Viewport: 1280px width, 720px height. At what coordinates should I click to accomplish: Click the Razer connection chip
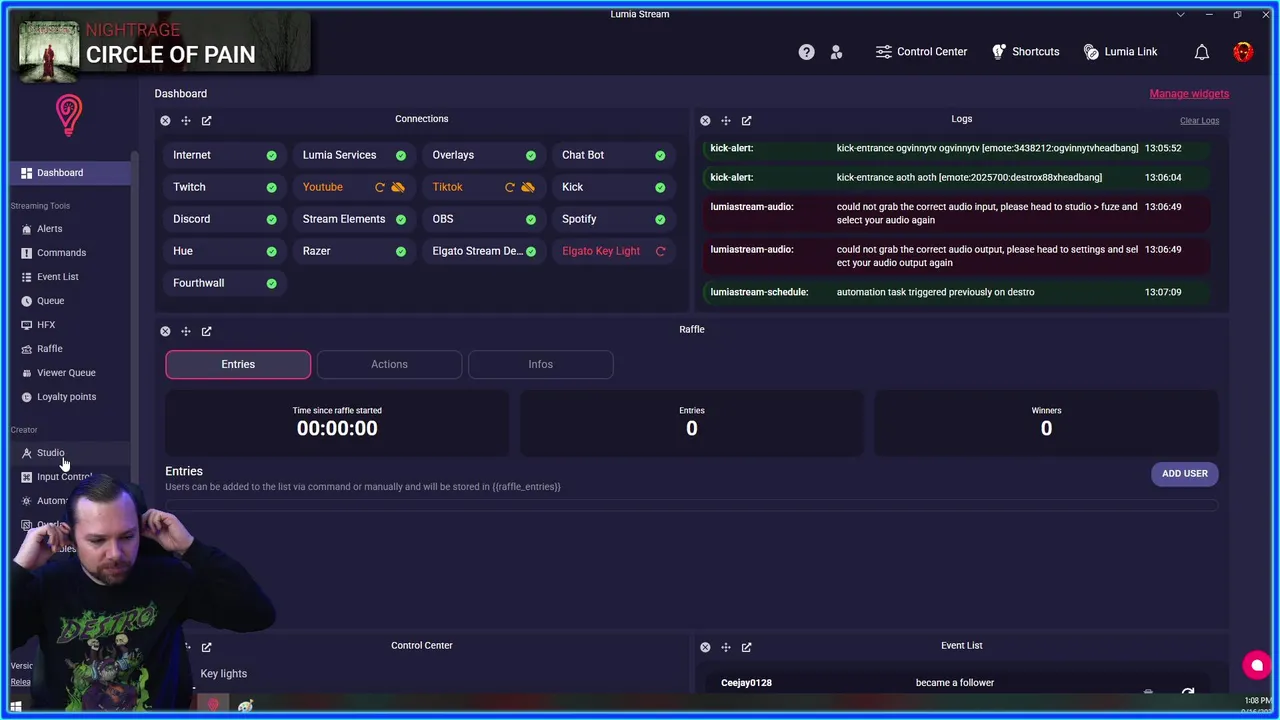pyautogui.click(x=355, y=251)
